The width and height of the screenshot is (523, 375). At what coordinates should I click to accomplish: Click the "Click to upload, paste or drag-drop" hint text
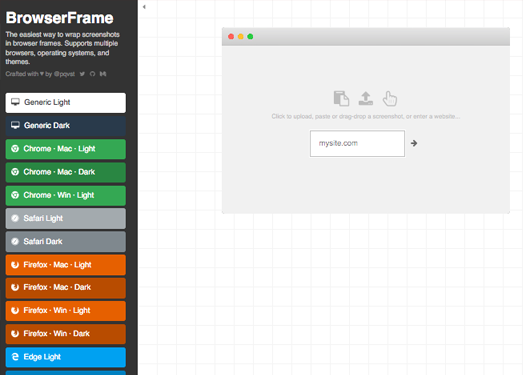[366, 116]
